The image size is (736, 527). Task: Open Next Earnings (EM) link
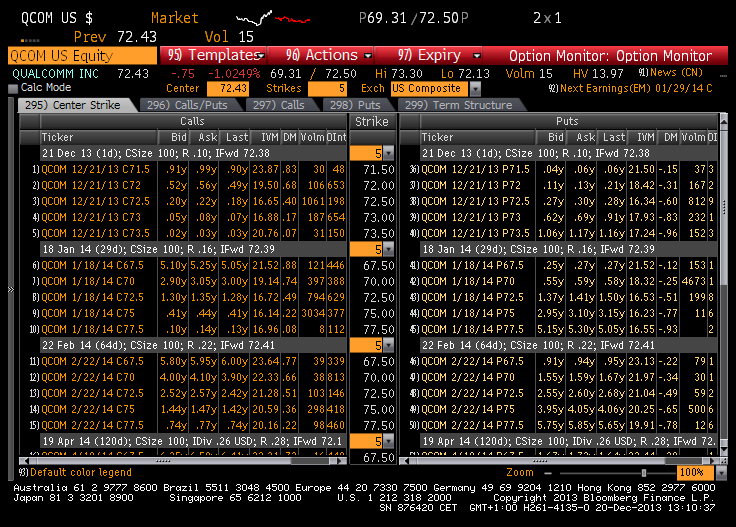[x=630, y=88]
